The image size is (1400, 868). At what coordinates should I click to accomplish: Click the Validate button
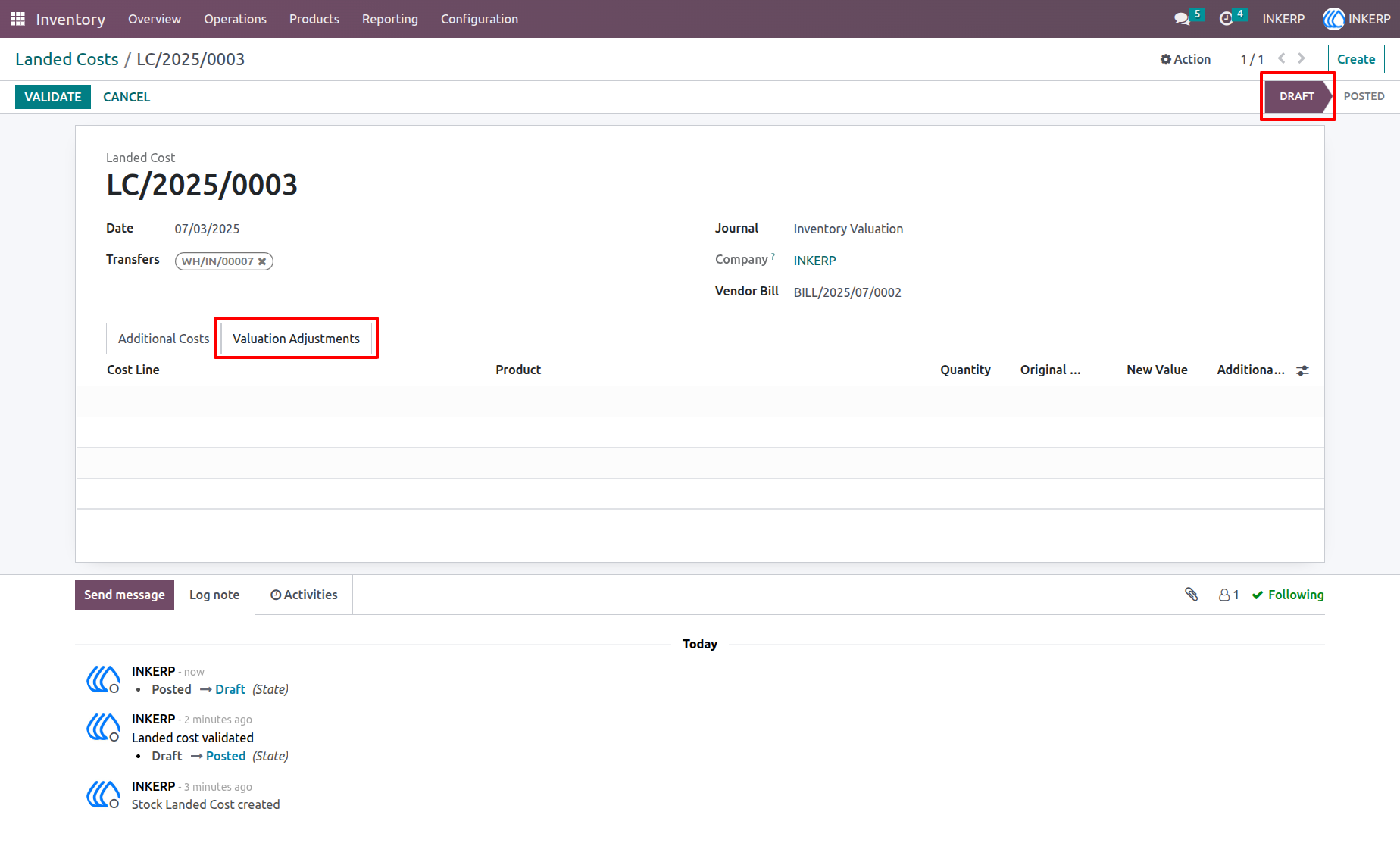[x=53, y=97]
